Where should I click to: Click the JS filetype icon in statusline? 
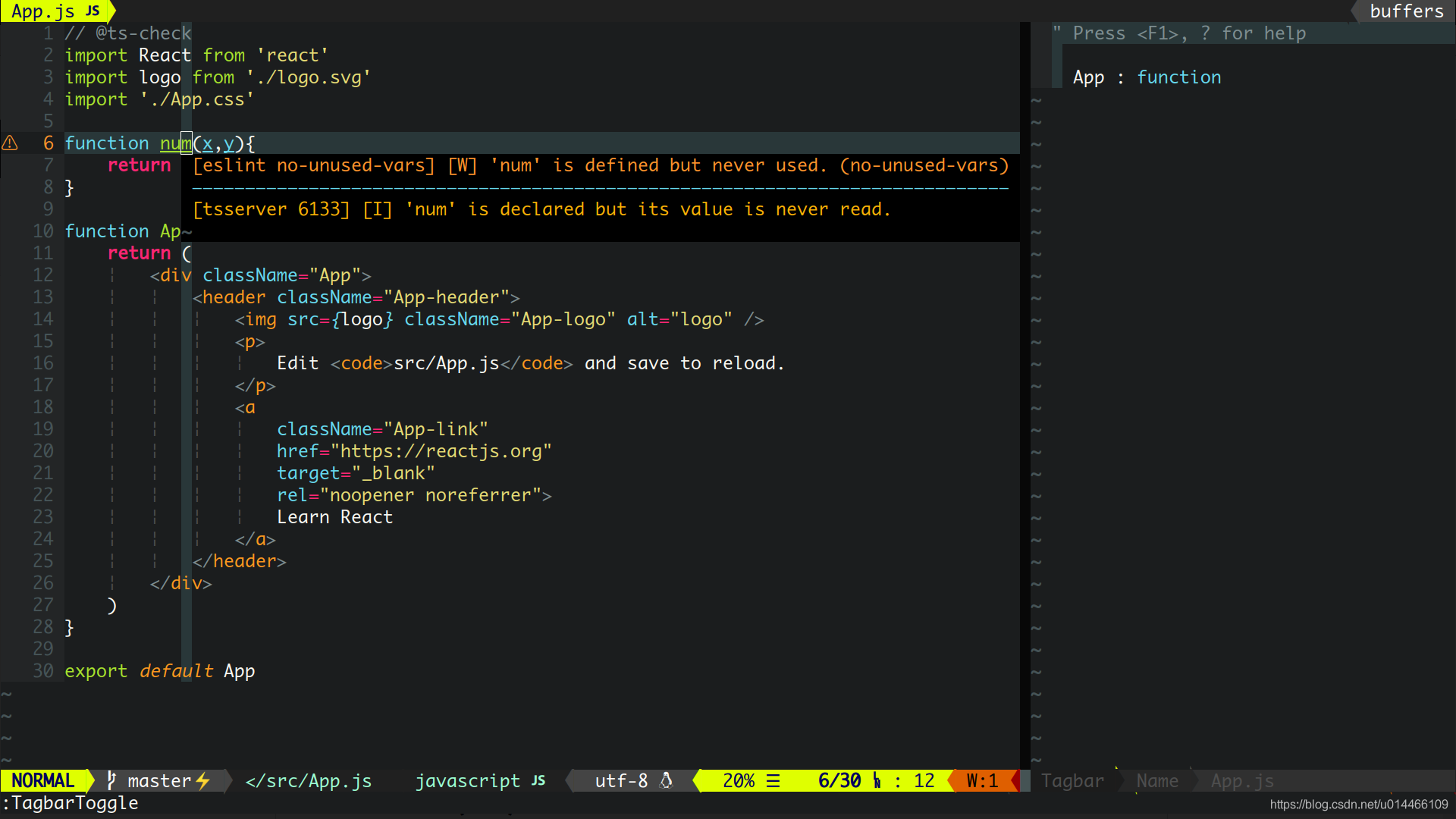tap(538, 780)
